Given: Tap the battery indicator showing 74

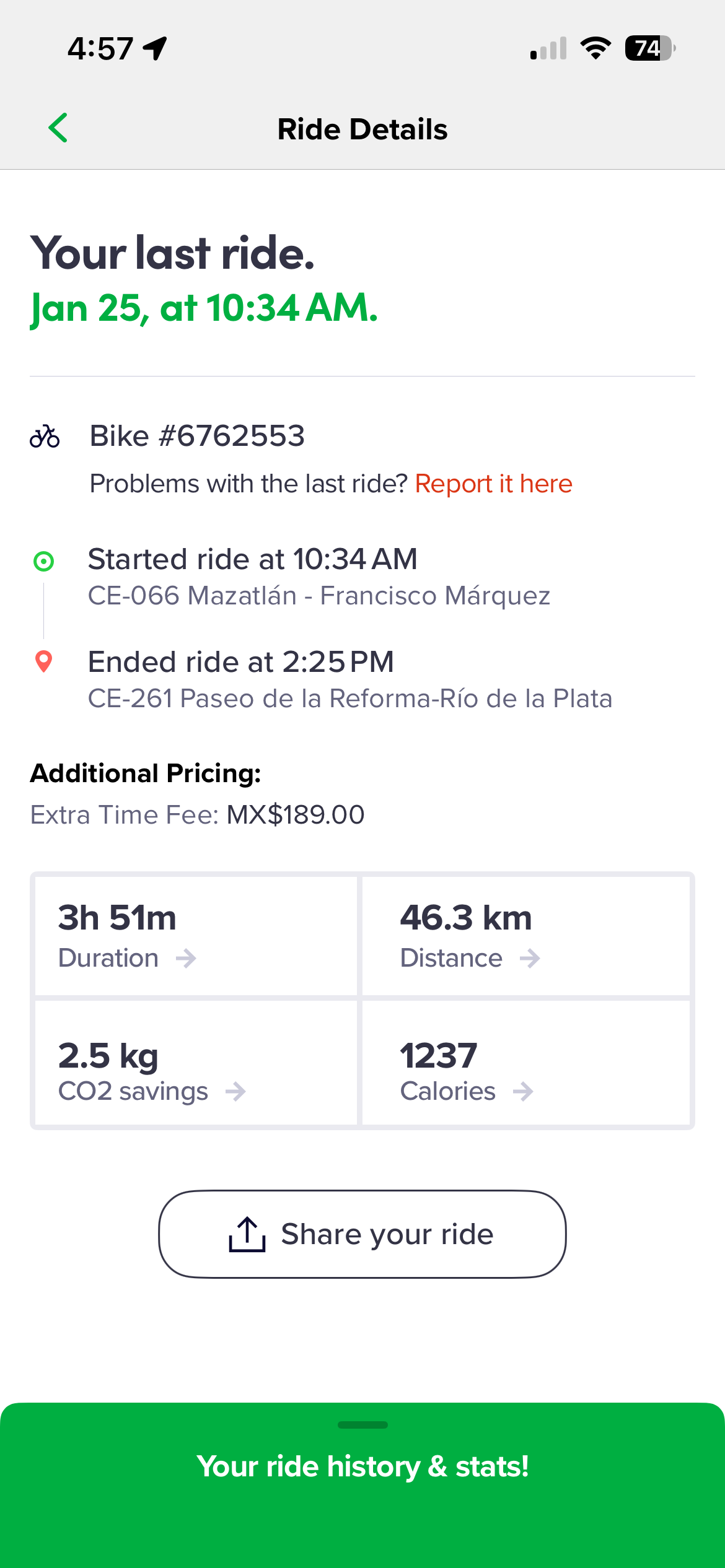Looking at the screenshot, I should [x=649, y=48].
